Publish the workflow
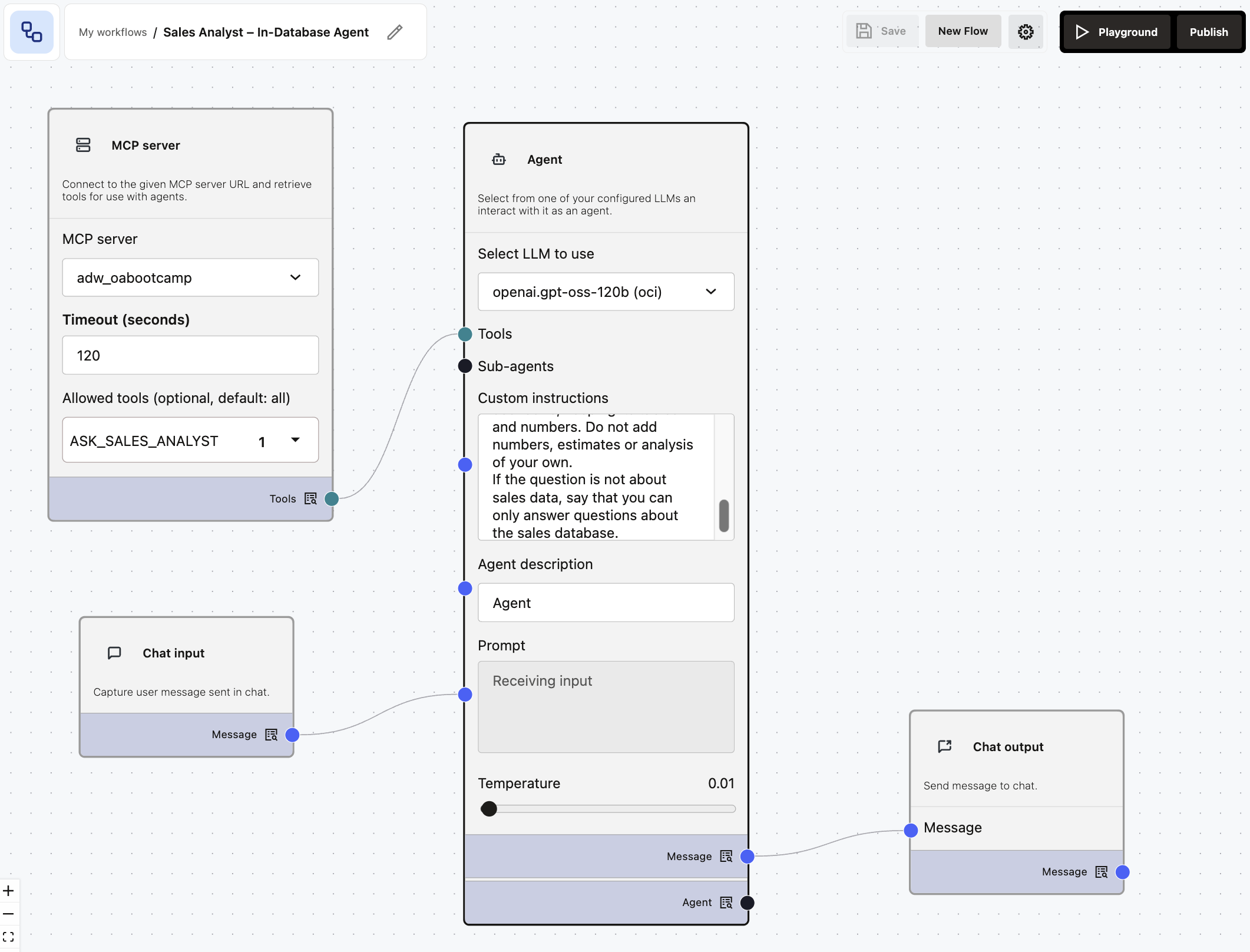 coord(1208,32)
